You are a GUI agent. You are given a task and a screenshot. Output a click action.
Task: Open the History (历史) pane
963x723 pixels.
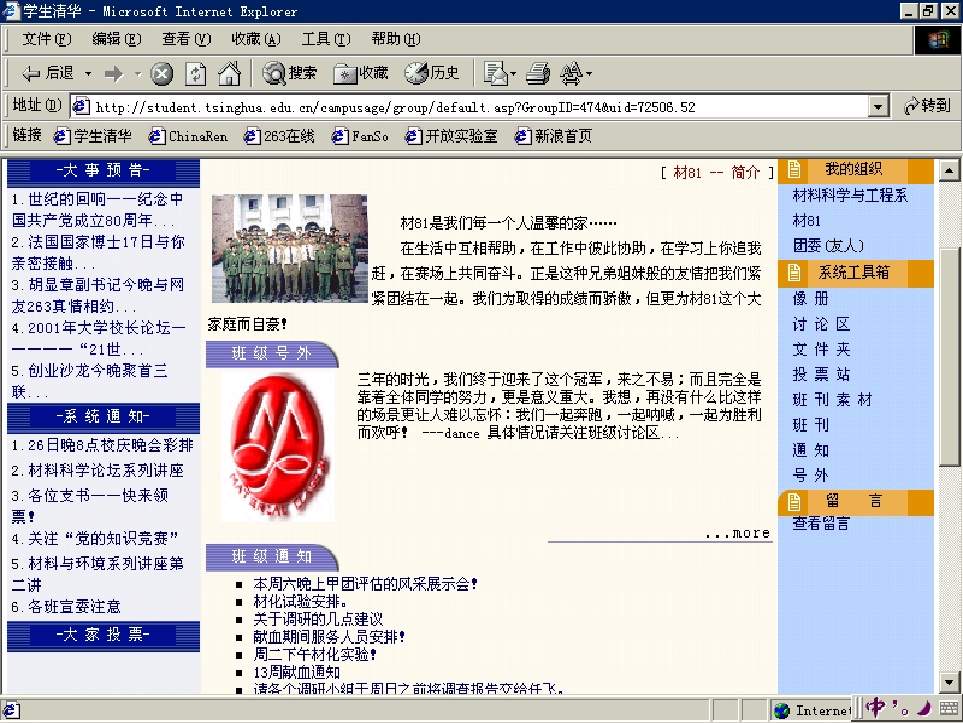(x=432, y=73)
